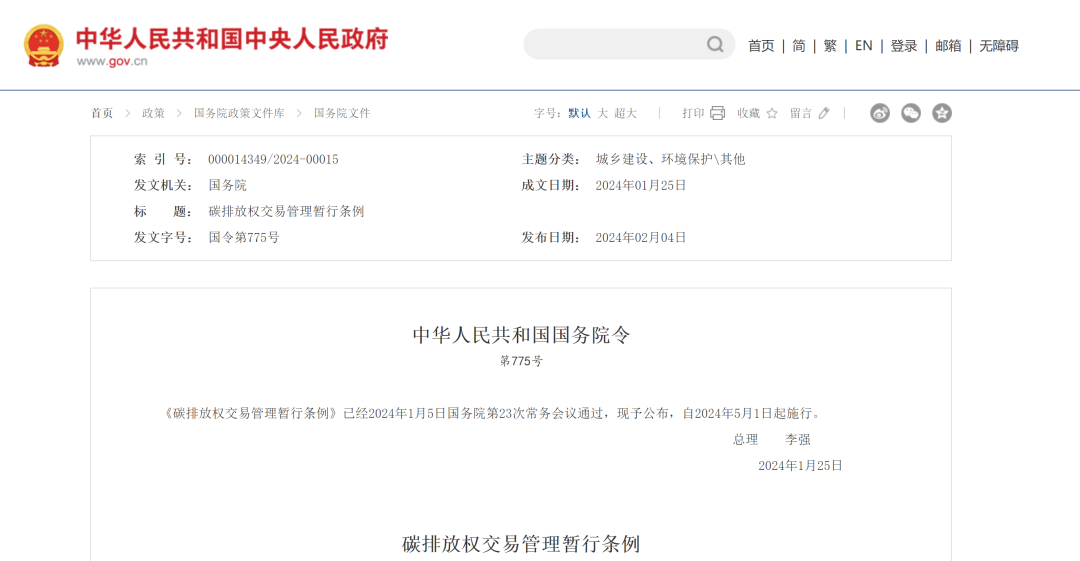Click the star icon next to 收藏
Image resolution: width=1080 pixels, height=561 pixels.
click(x=772, y=113)
